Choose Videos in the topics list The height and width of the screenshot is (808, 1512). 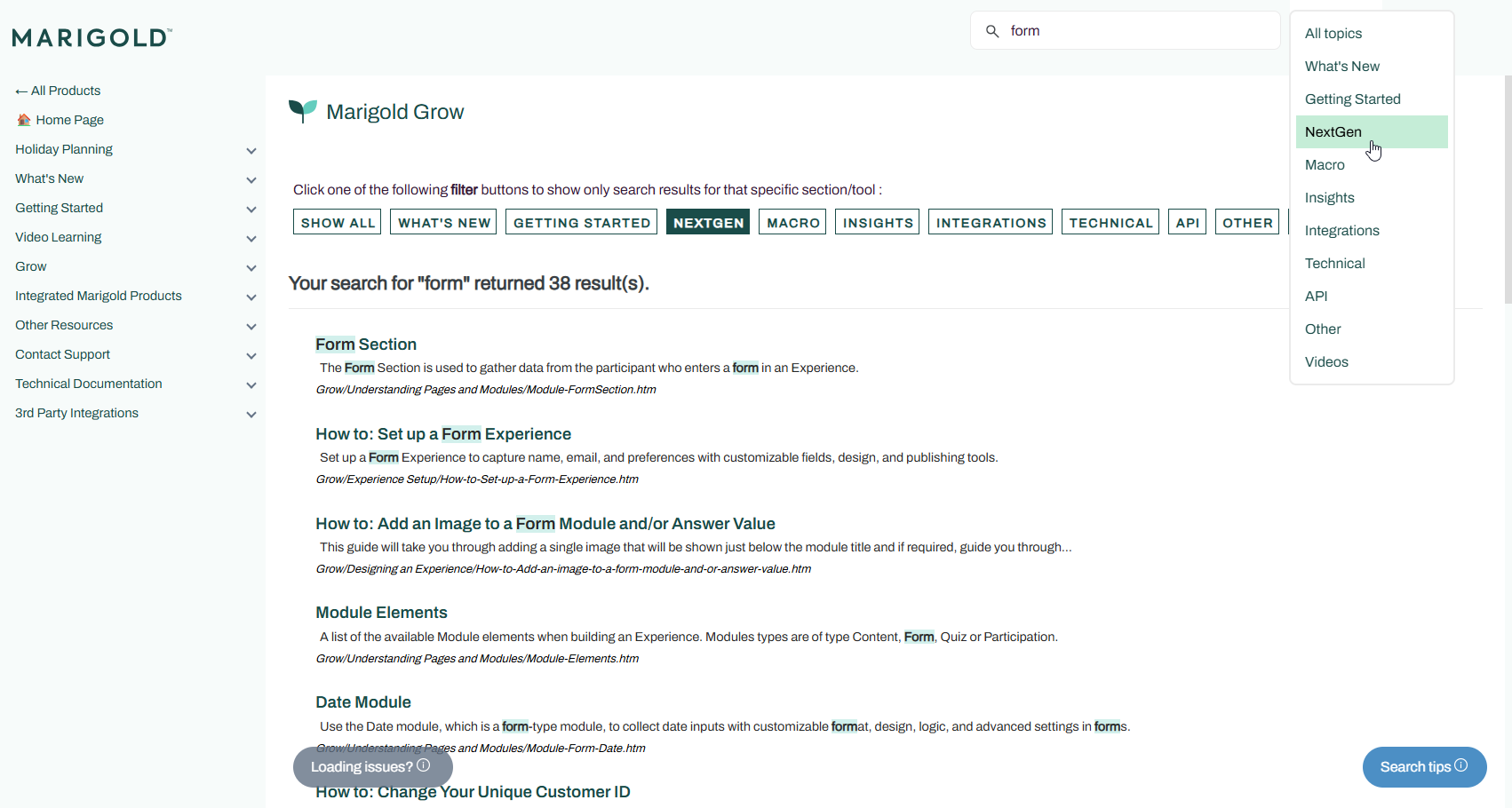coord(1326,362)
